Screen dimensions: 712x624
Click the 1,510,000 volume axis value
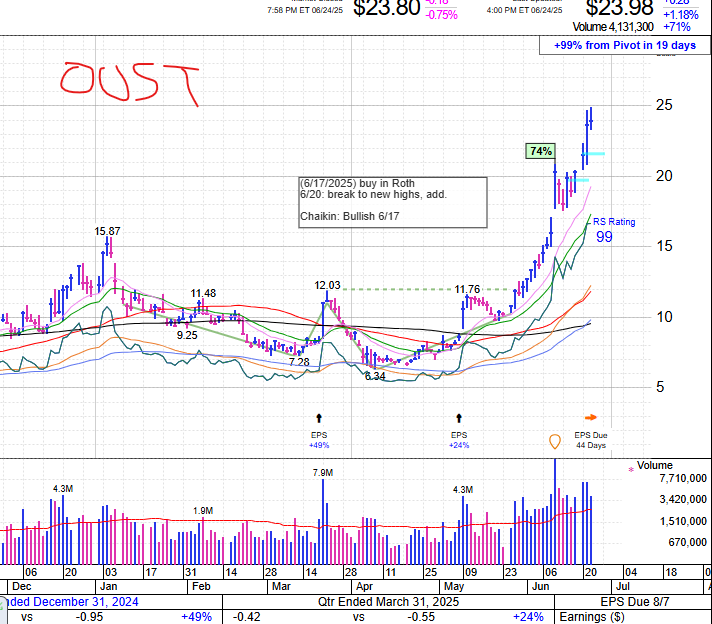coord(683,521)
